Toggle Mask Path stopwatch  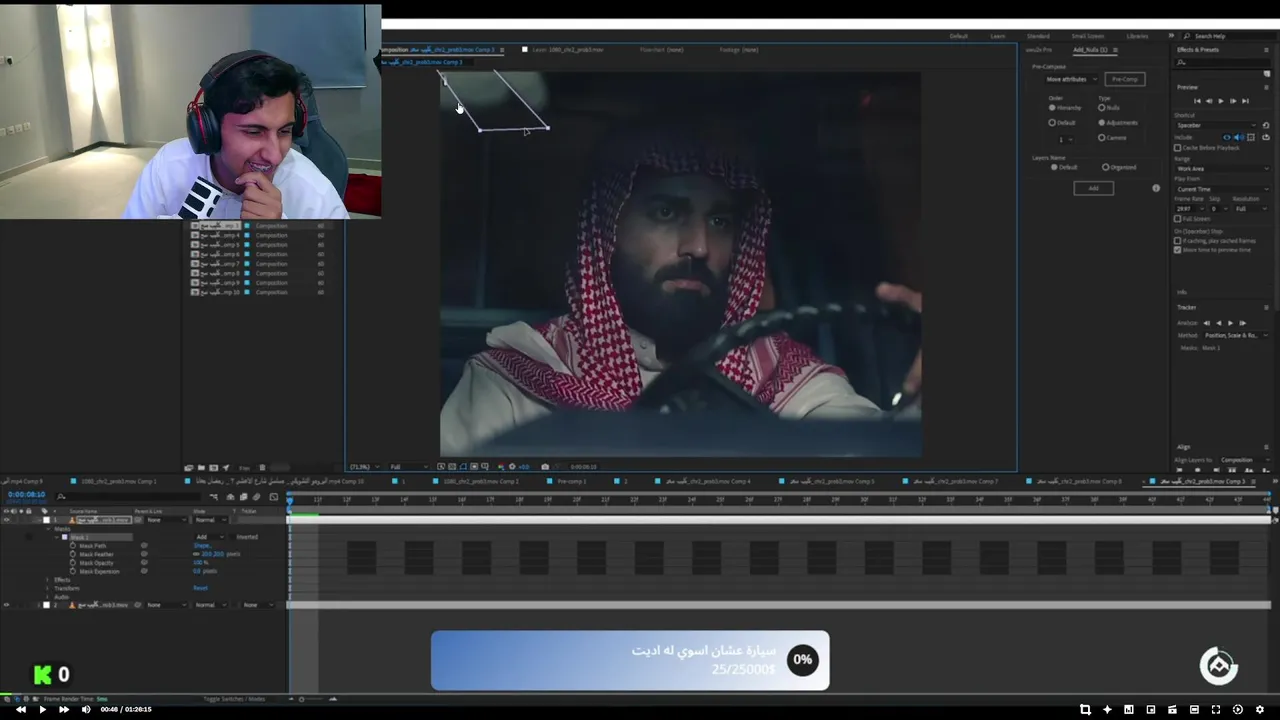[x=73, y=546]
